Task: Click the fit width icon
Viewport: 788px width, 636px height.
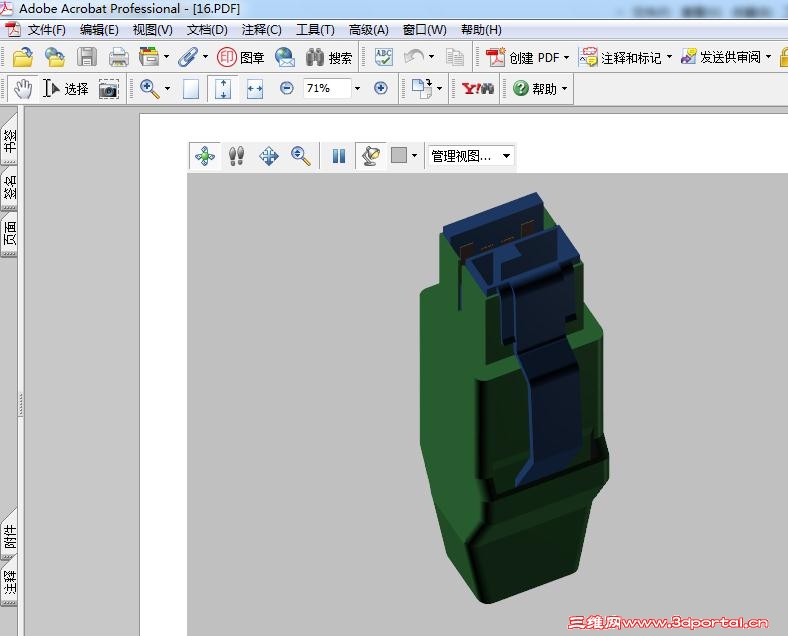Action: pos(255,89)
